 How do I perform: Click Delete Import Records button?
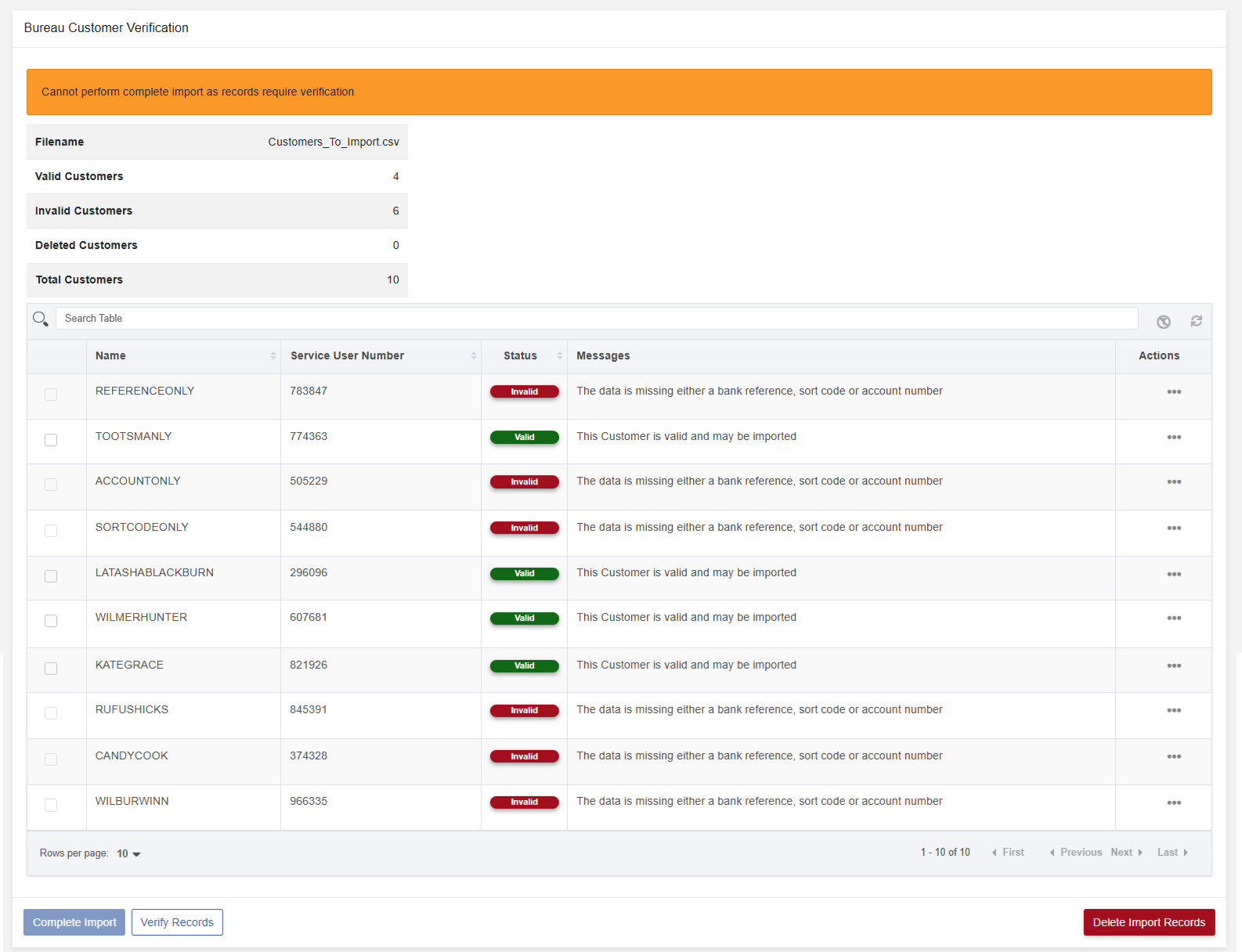click(x=1149, y=922)
